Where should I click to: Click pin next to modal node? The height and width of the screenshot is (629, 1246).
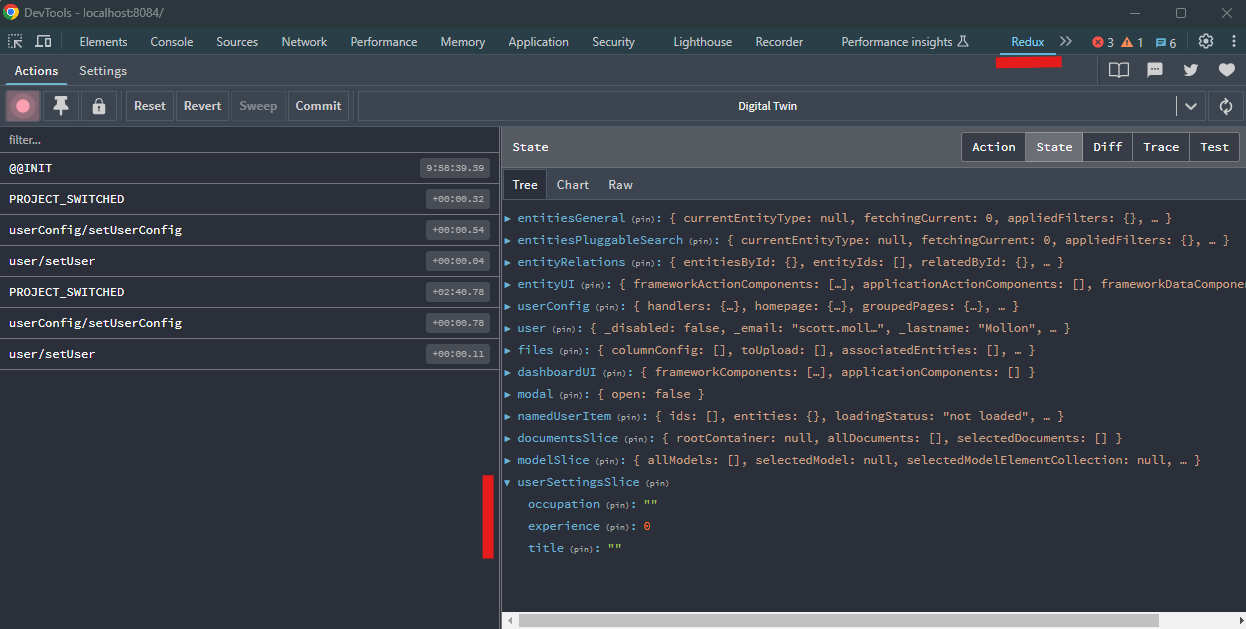click(571, 395)
